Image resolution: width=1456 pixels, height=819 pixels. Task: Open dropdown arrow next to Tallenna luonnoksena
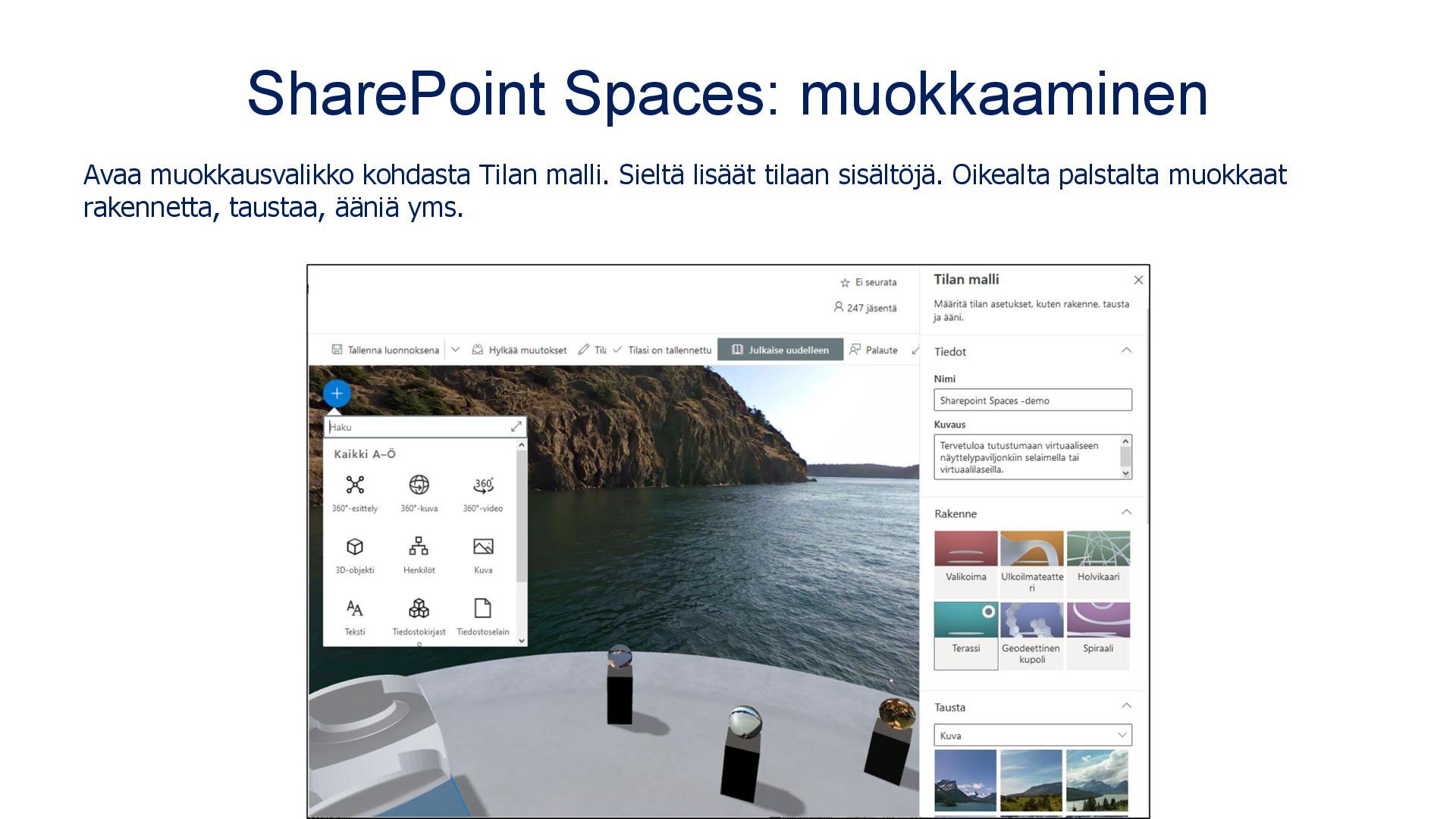455,350
